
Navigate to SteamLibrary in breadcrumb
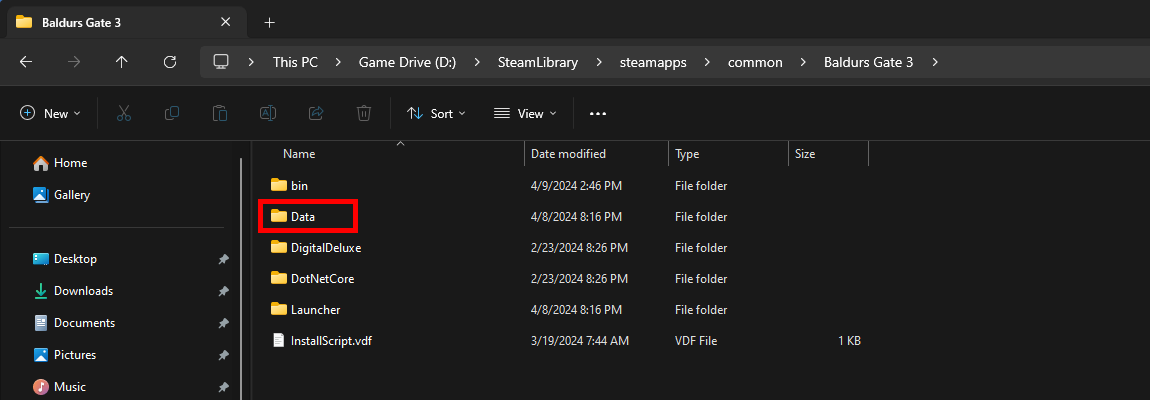538,62
